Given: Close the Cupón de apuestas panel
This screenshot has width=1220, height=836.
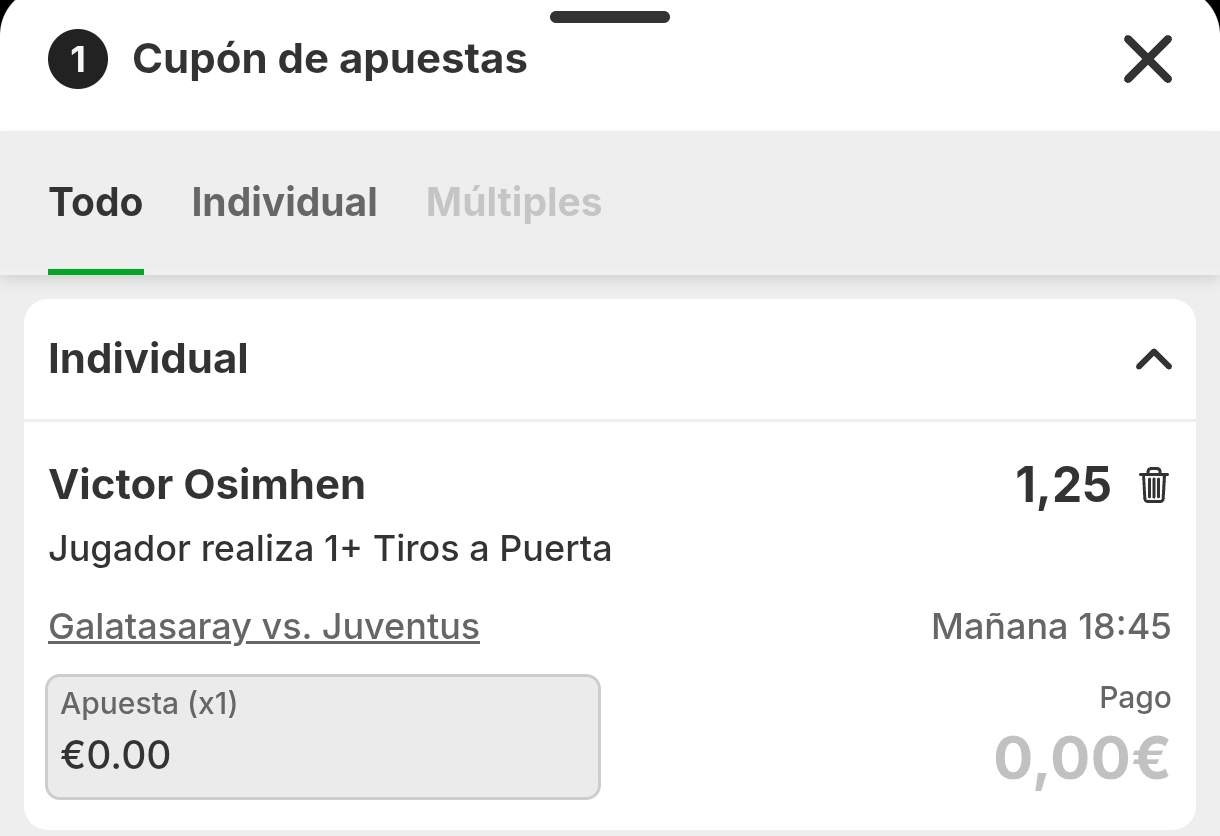Looking at the screenshot, I should coord(1147,60).
